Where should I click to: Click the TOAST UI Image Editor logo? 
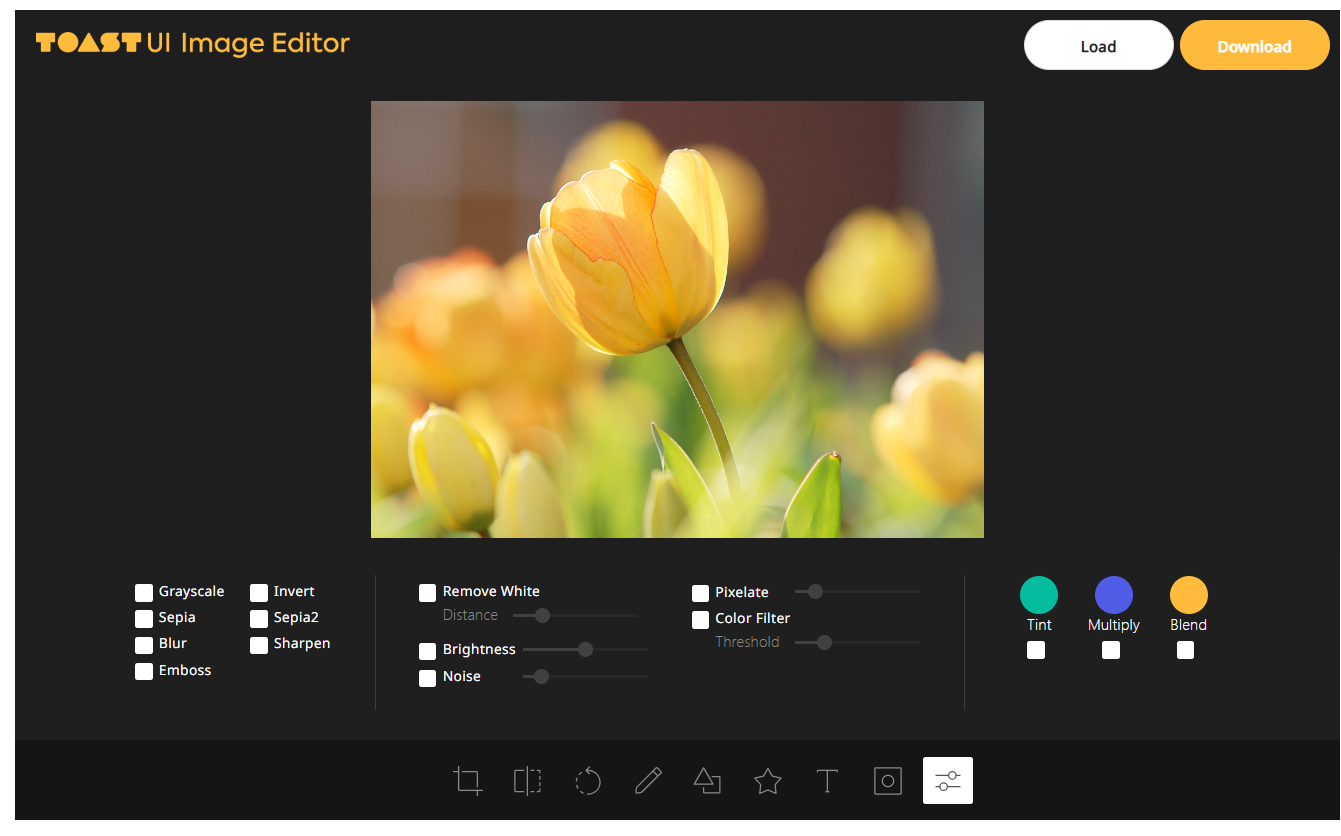click(193, 43)
